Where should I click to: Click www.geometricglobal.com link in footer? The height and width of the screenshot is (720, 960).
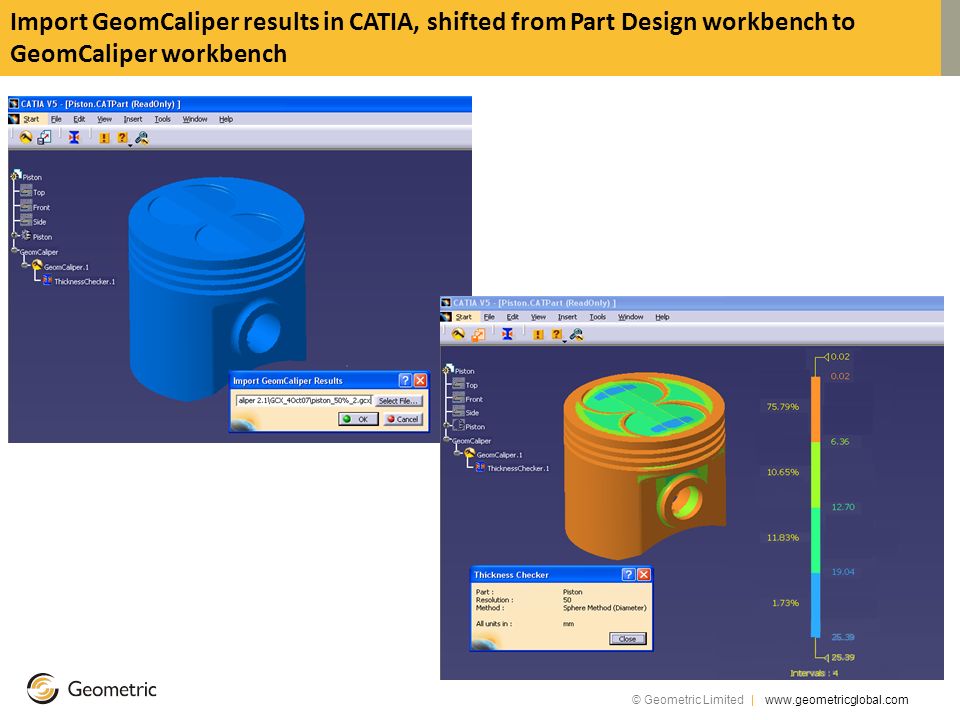[x=836, y=700]
